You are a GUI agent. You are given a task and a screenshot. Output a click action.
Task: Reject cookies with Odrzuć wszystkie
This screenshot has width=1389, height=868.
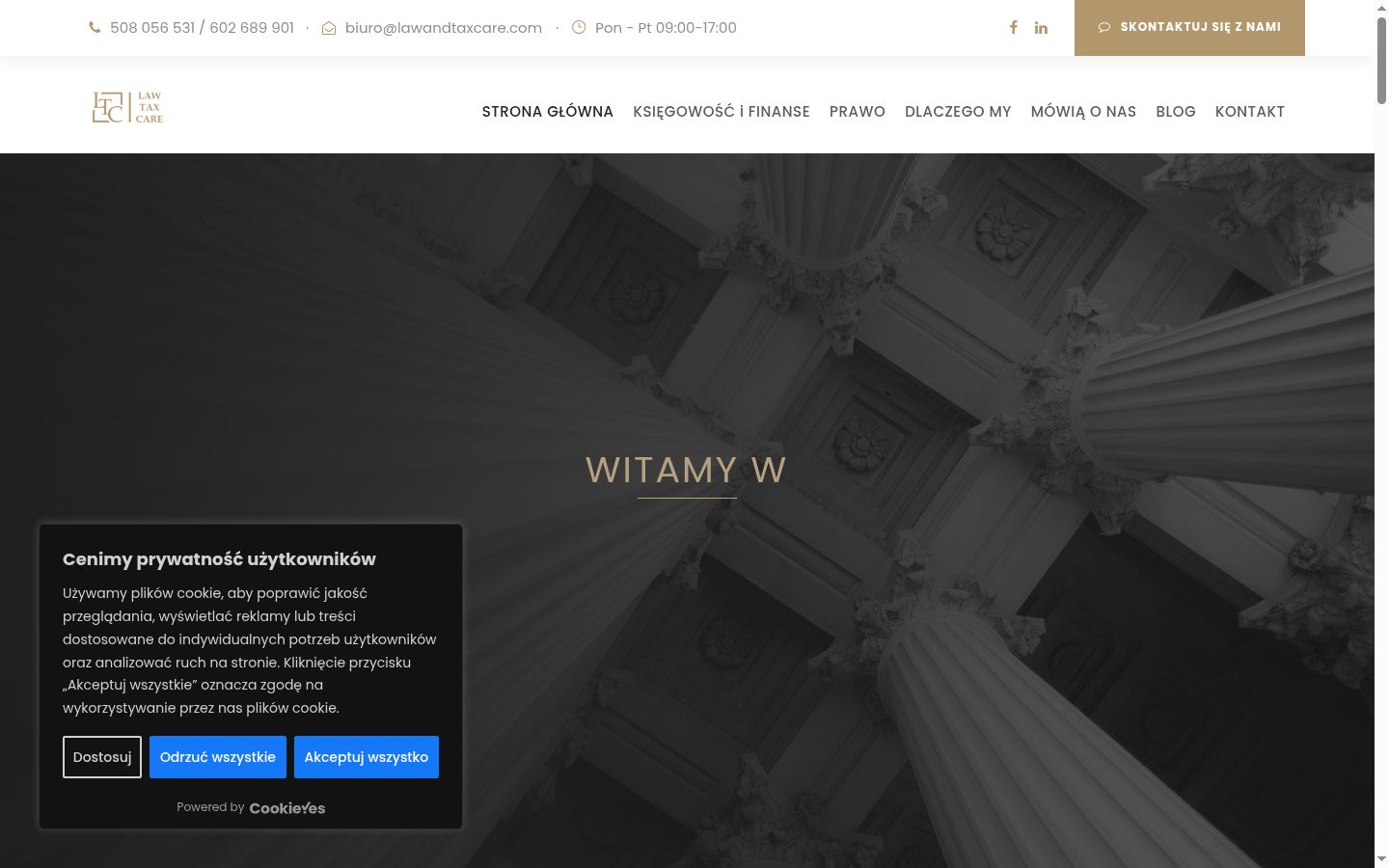218,757
